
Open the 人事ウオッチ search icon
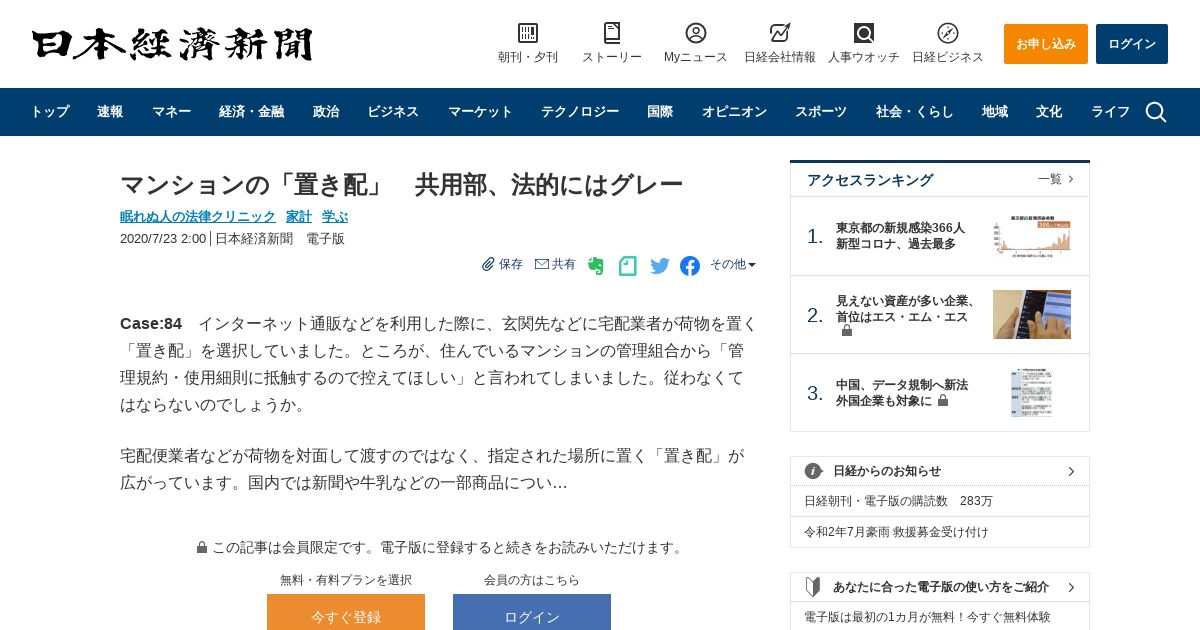(864, 33)
